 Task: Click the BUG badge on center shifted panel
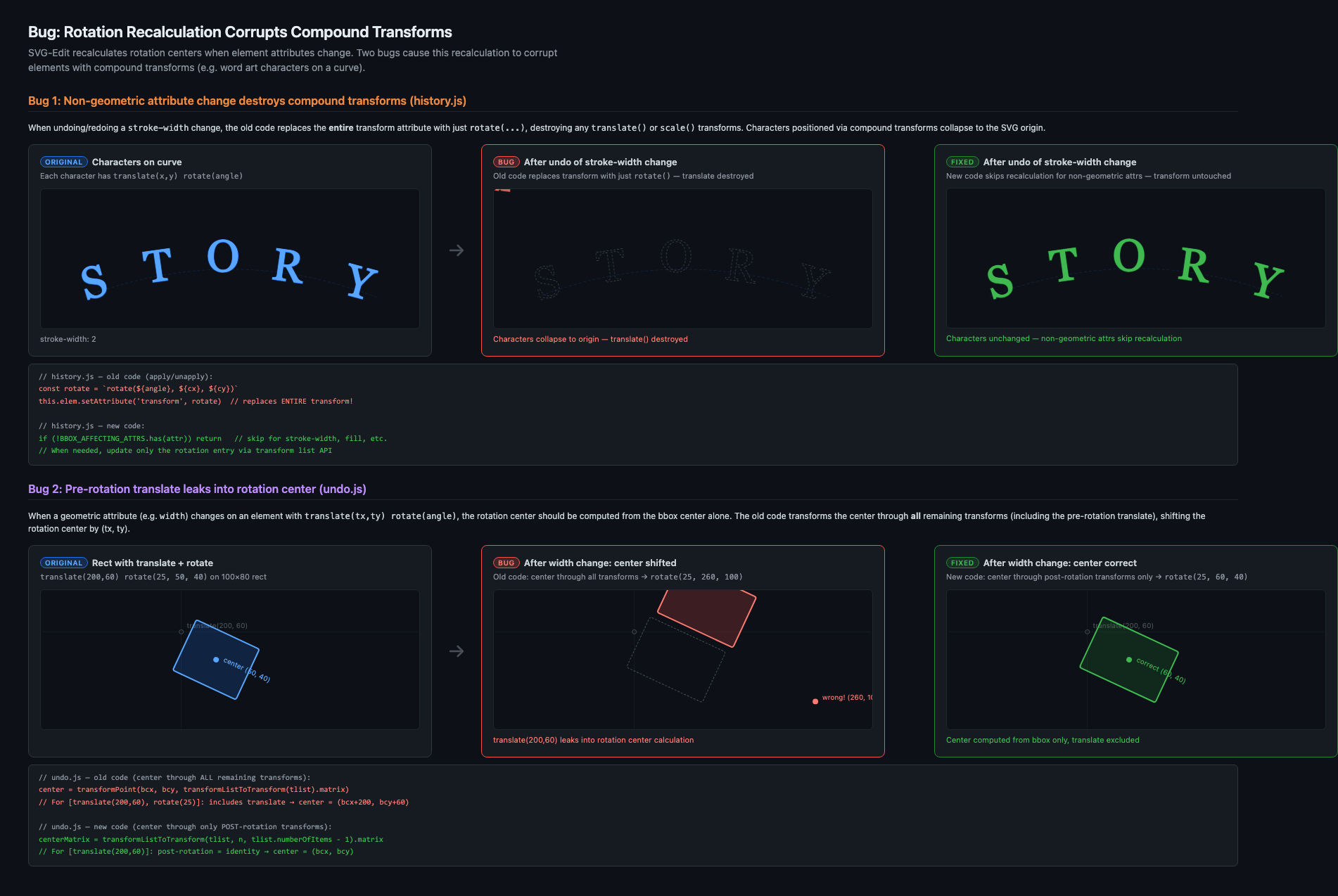[506, 563]
